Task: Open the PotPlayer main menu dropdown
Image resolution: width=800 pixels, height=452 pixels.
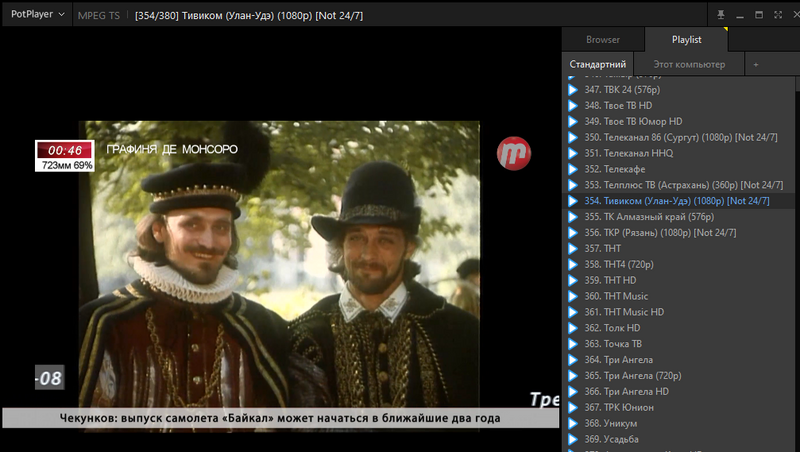Action: (x=37, y=14)
